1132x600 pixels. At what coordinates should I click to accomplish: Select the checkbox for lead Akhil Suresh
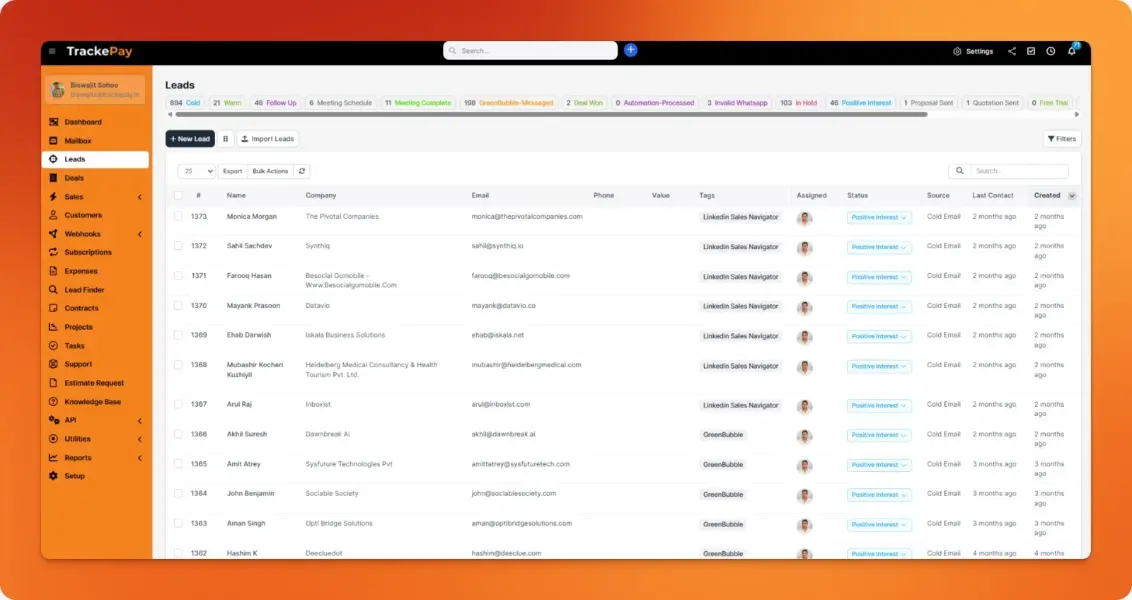pyautogui.click(x=178, y=435)
